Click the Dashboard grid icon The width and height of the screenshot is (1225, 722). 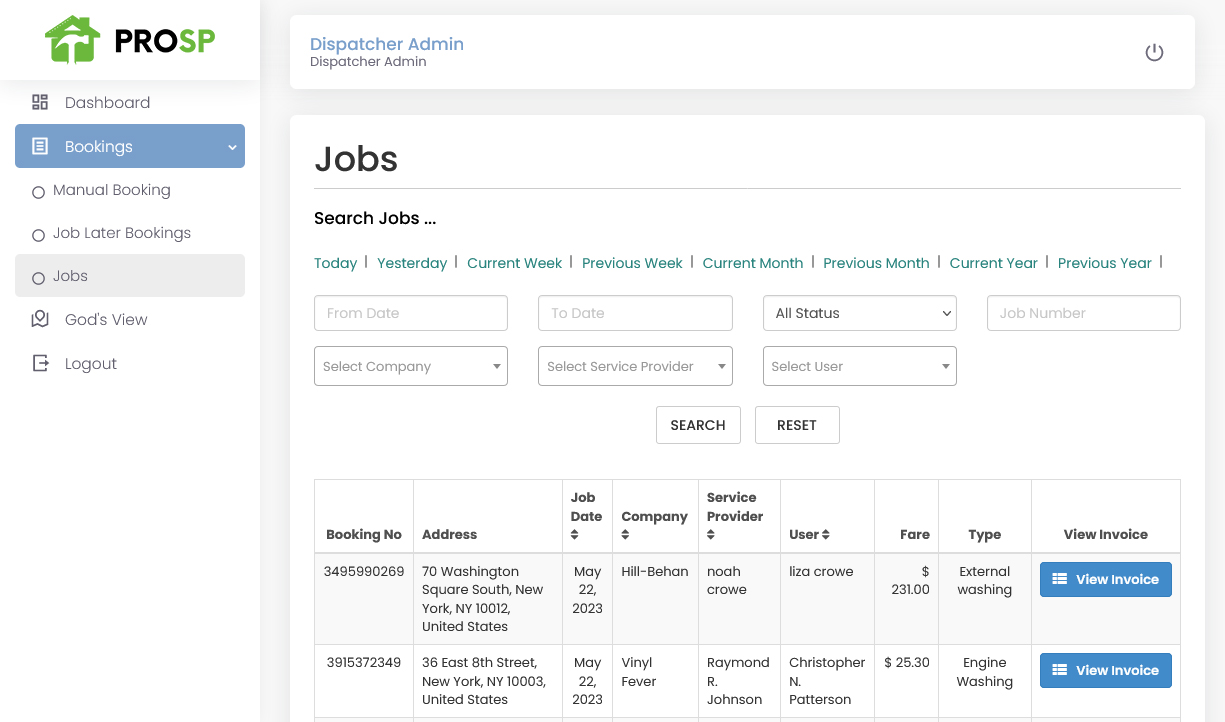point(40,102)
